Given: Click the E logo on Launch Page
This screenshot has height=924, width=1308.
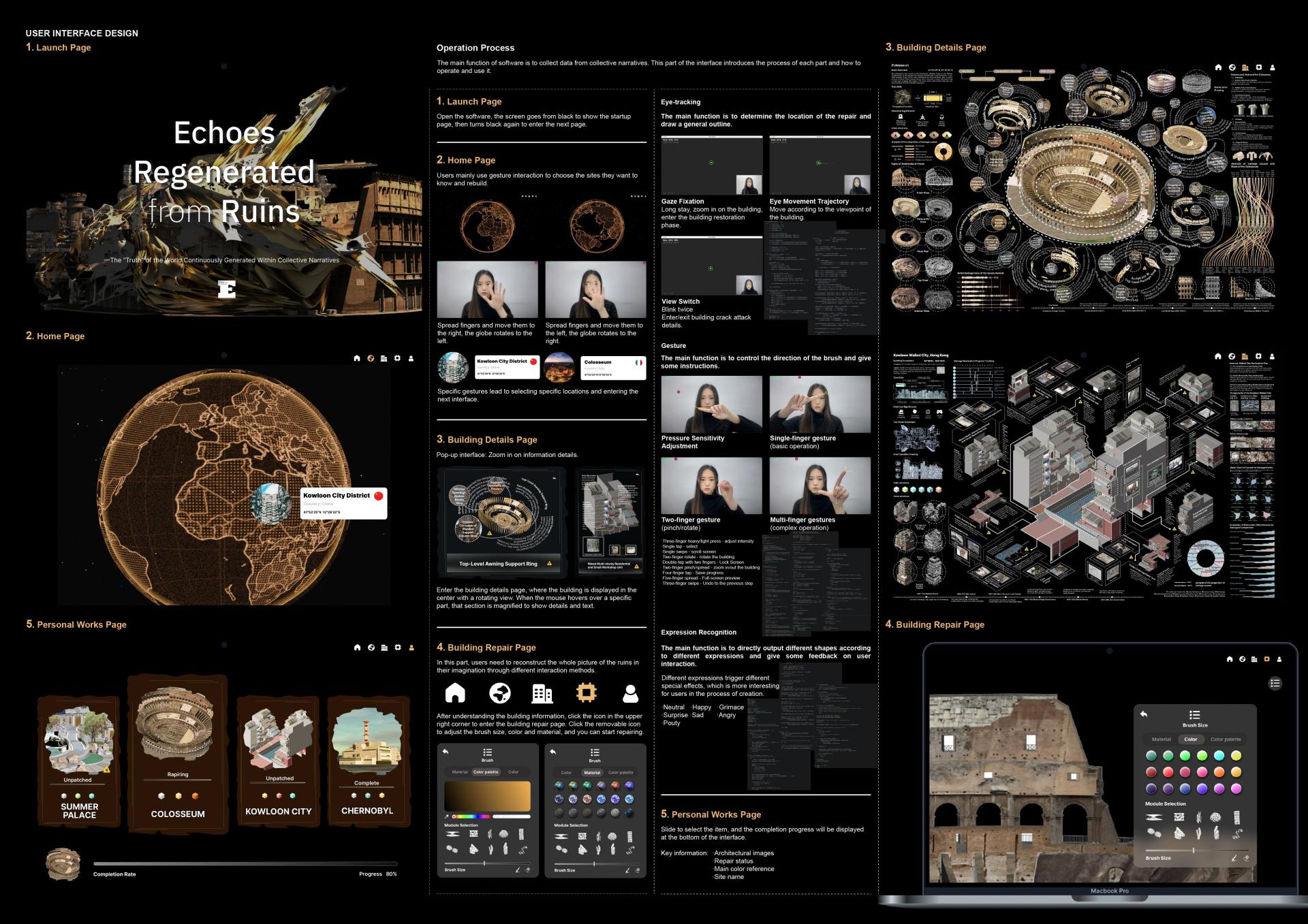Looking at the screenshot, I should [x=227, y=289].
